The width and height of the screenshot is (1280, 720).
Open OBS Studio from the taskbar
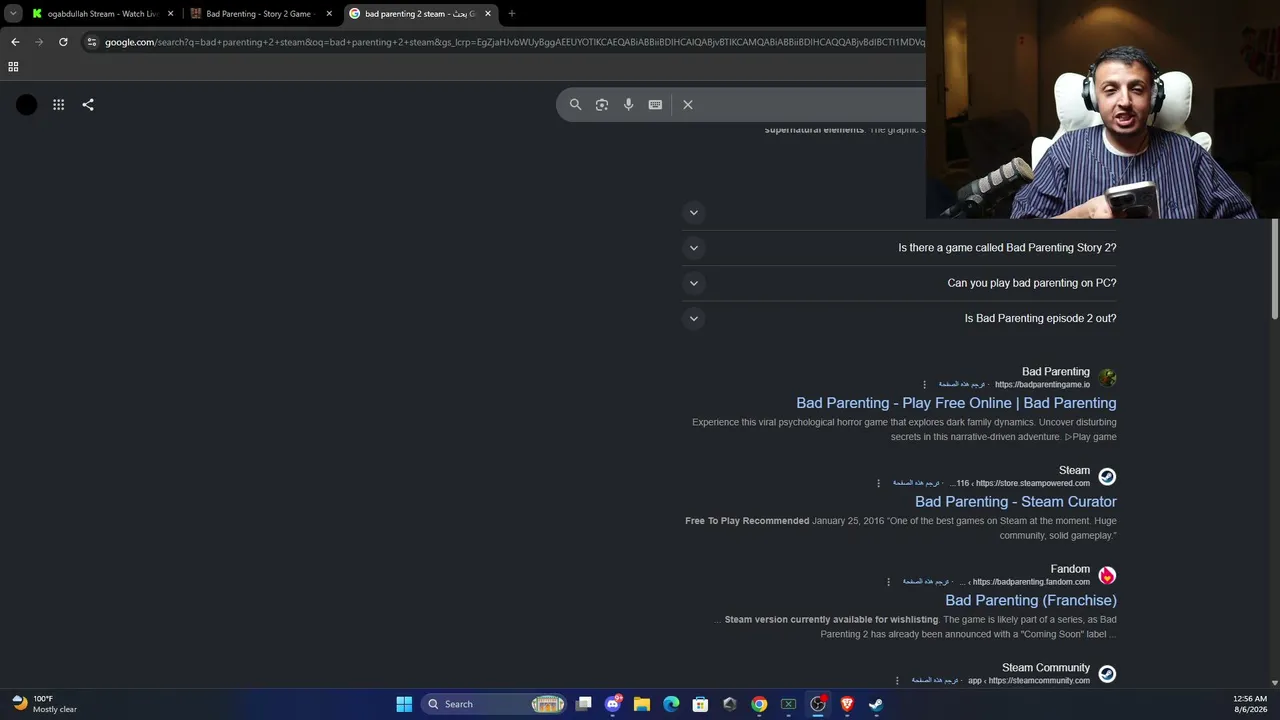click(818, 704)
